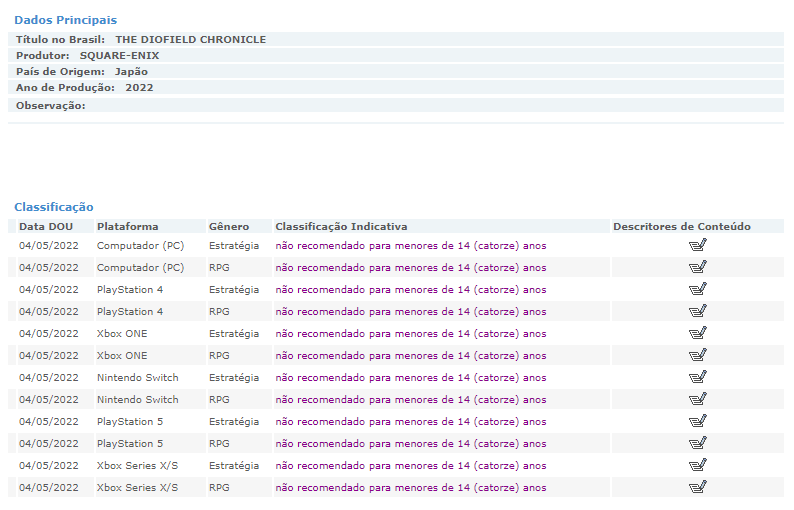Click Xbox ONE in the RPG row
Image resolution: width=794 pixels, height=510 pixels.
click(122, 356)
